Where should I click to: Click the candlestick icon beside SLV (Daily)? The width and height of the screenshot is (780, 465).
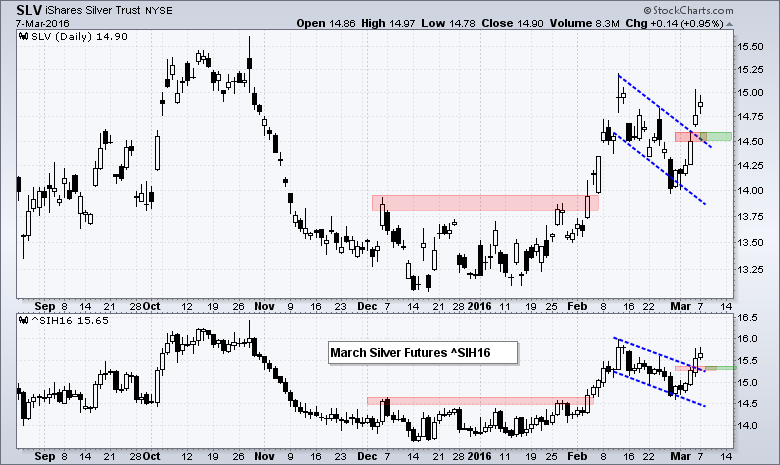[23, 36]
